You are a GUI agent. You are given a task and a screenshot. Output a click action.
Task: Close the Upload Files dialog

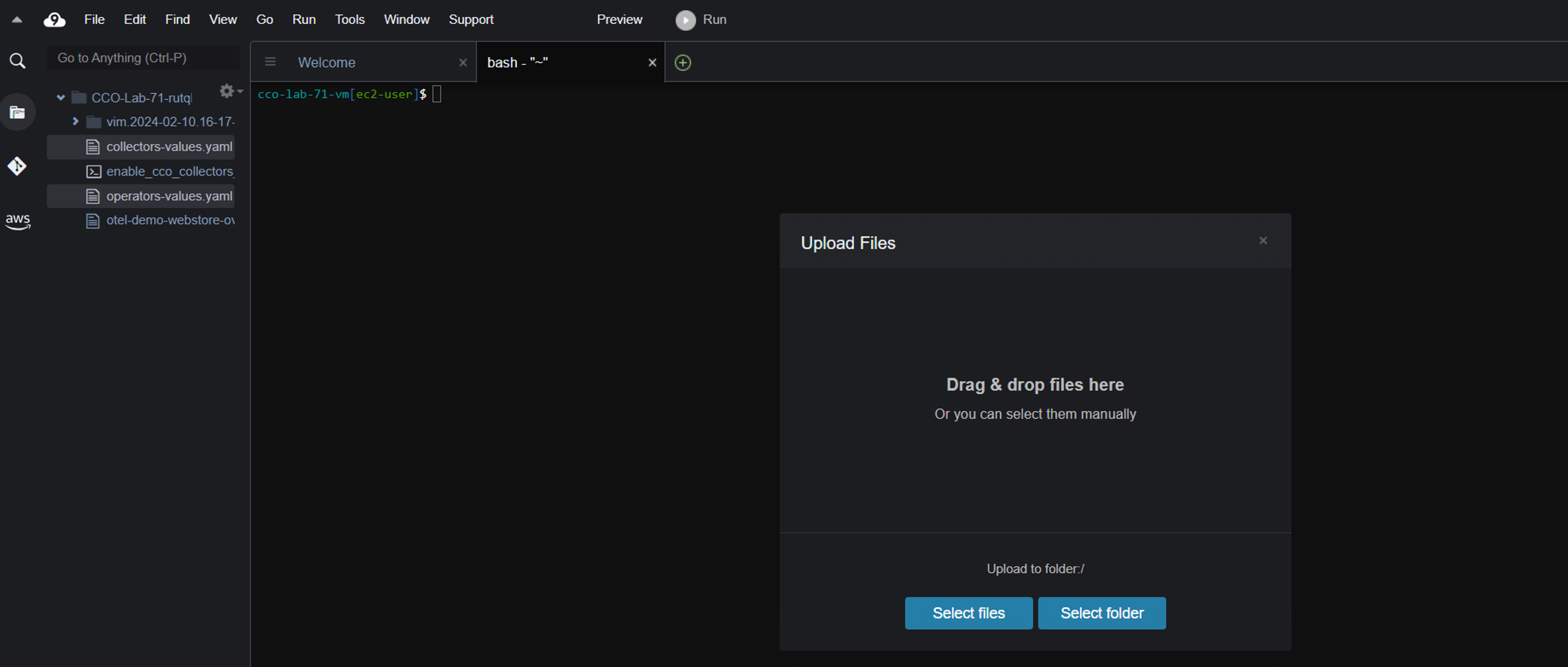pyautogui.click(x=1263, y=241)
